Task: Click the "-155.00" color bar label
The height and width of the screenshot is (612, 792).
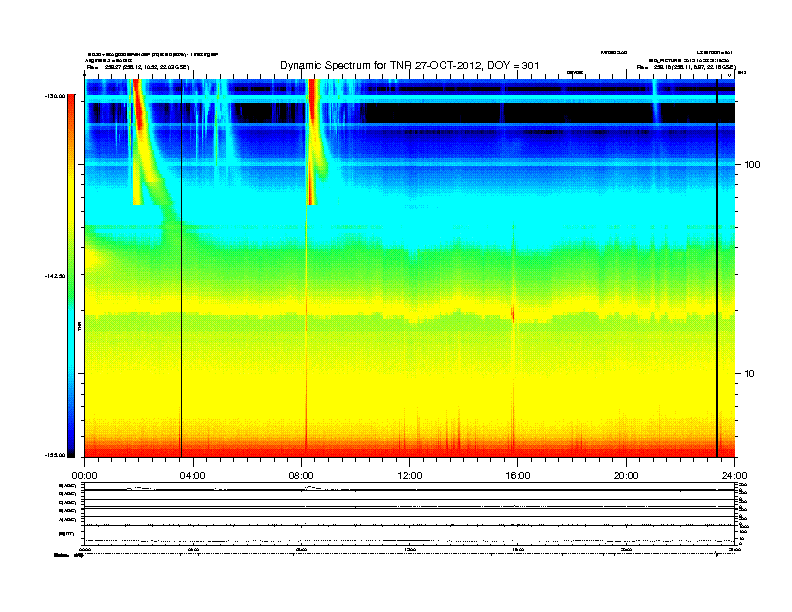Action: (54, 455)
